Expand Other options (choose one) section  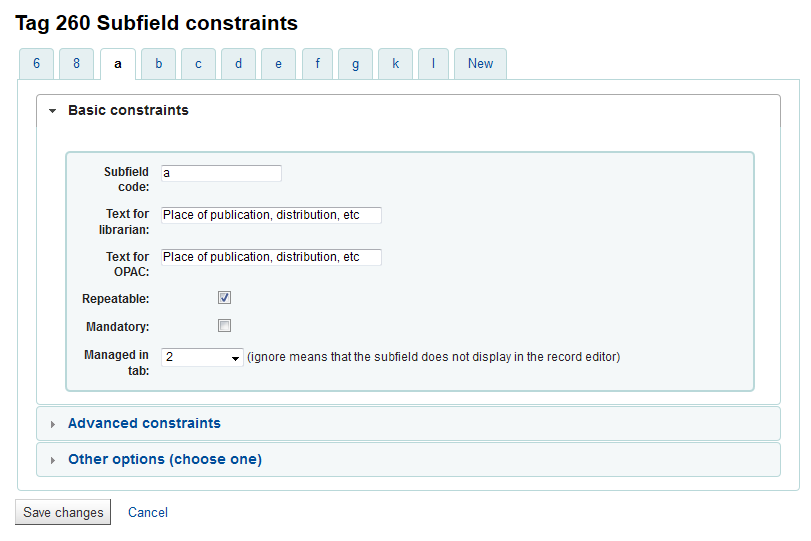[164, 460]
